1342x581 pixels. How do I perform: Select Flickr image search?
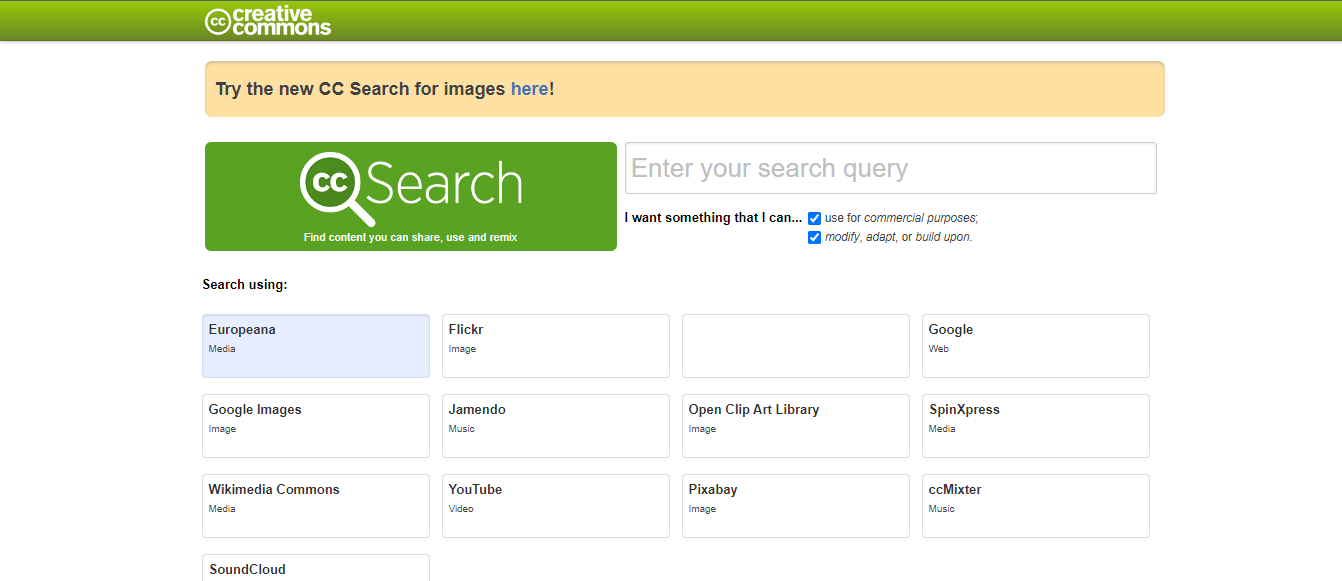pyautogui.click(x=555, y=345)
